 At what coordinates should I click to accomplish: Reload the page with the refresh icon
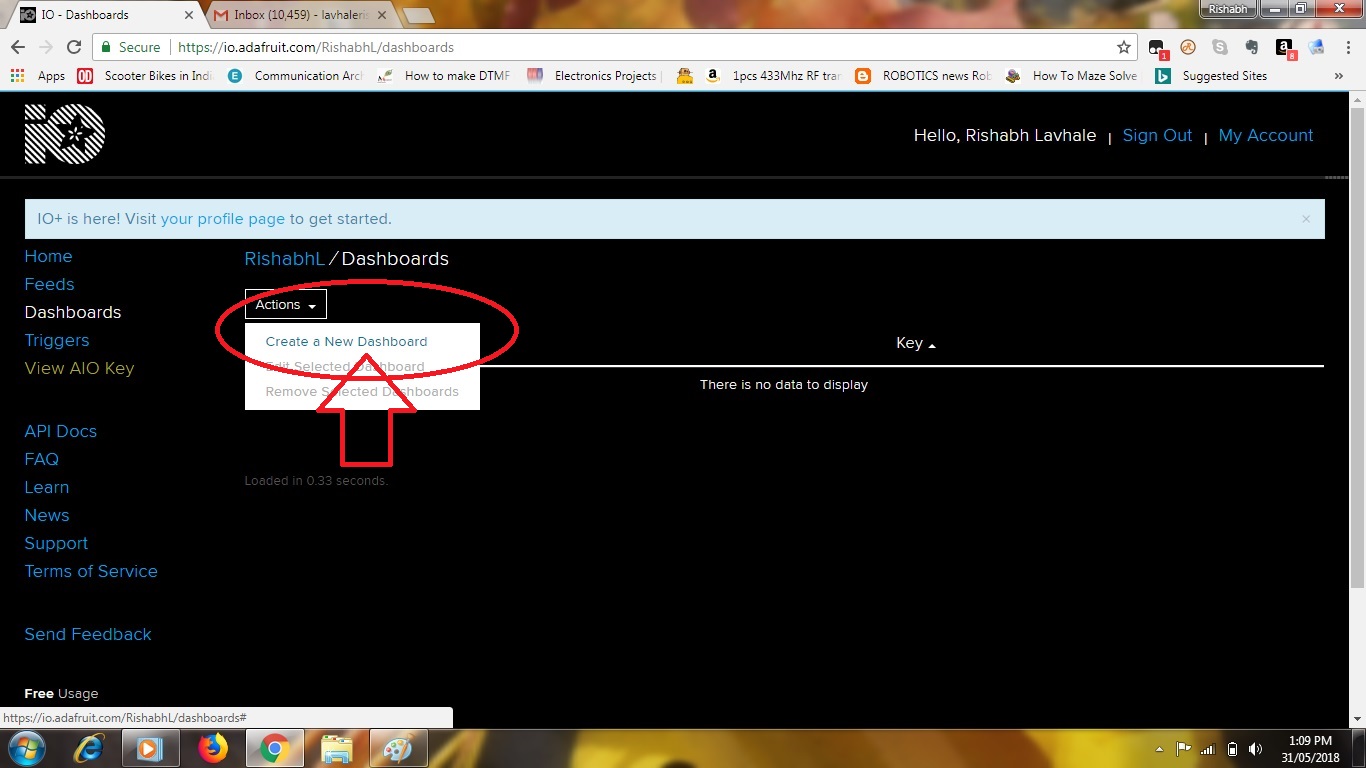[73, 47]
